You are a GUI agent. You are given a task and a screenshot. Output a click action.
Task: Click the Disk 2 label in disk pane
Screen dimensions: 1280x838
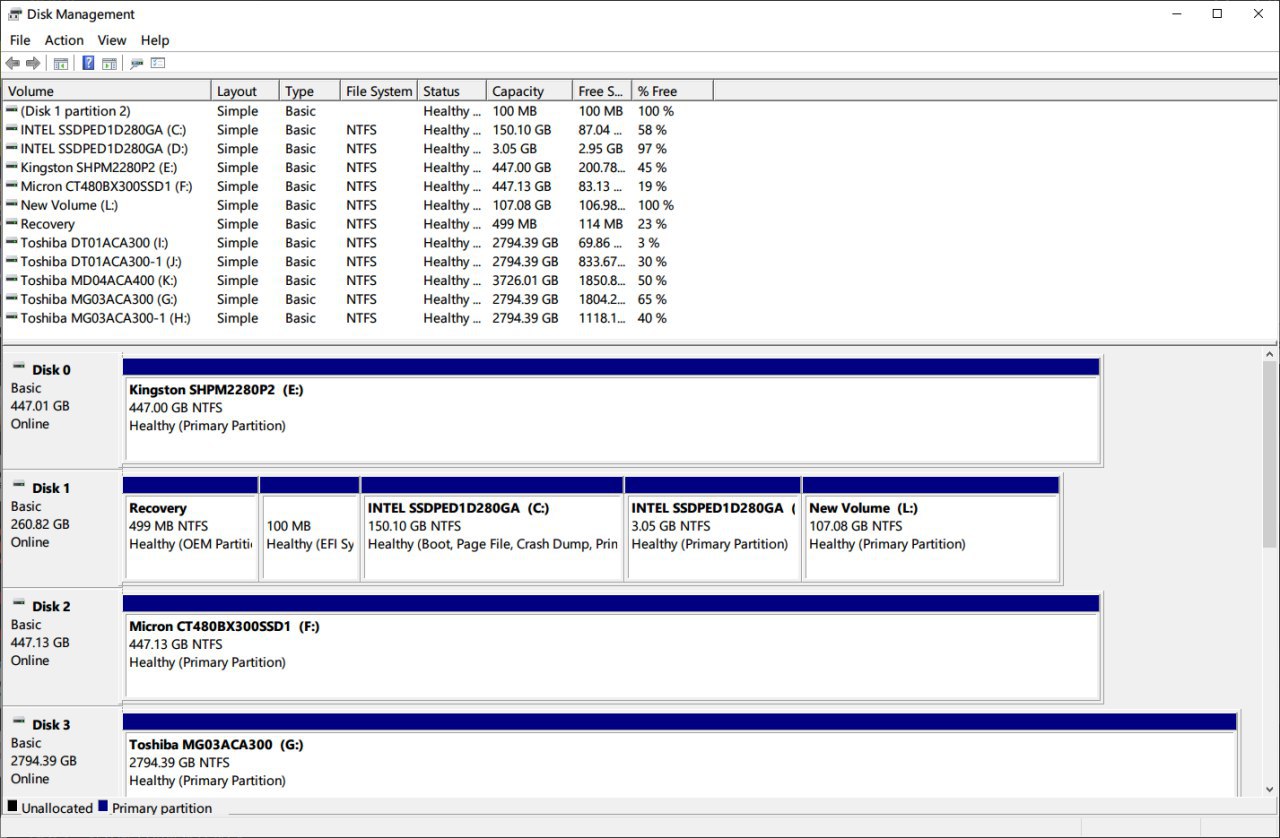(51, 606)
